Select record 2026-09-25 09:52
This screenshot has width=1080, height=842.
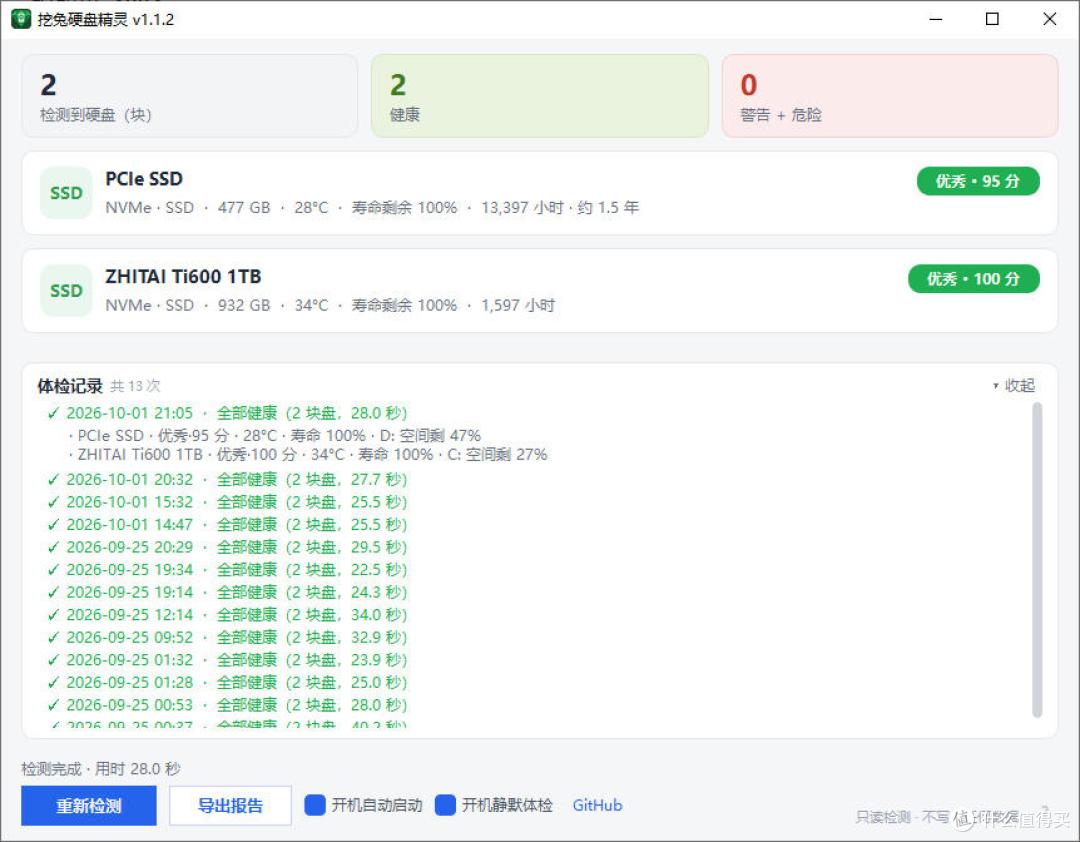point(227,637)
